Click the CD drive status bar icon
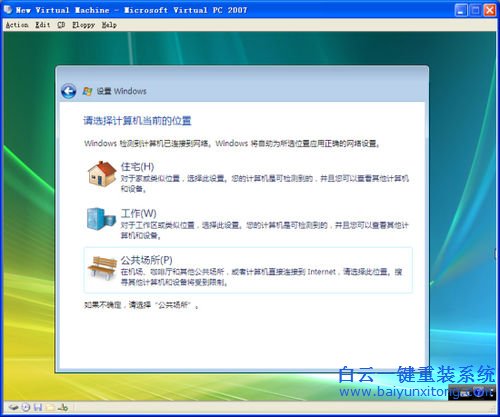Screen dimensions: 500x417 tap(26, 407)
